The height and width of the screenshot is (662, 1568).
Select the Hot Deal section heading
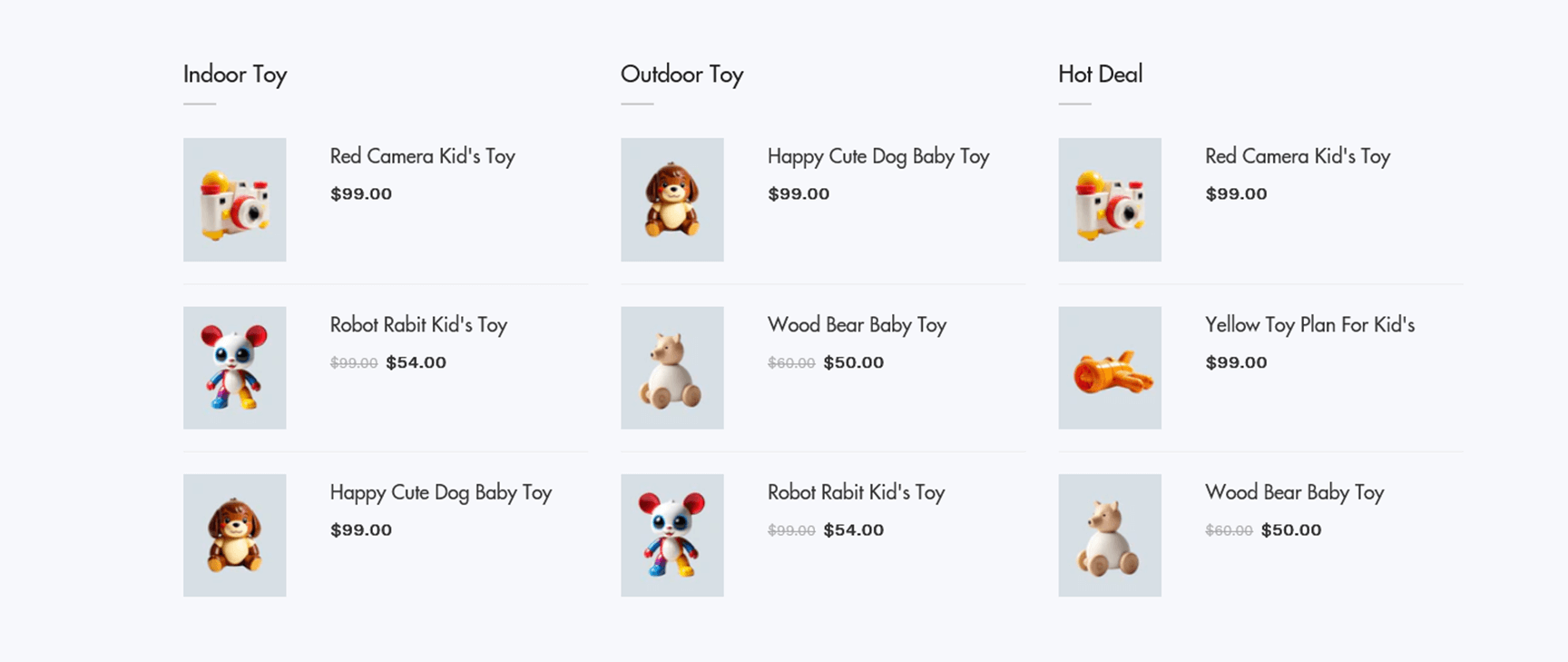(1100, 74)
